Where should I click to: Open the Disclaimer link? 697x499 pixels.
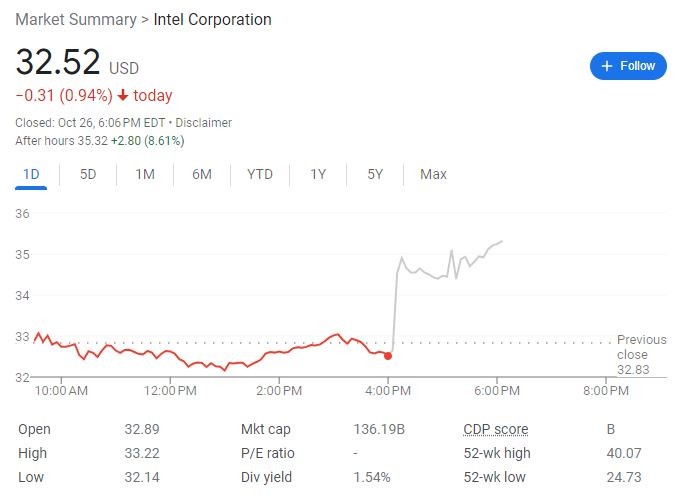click(x=203, y=123)
